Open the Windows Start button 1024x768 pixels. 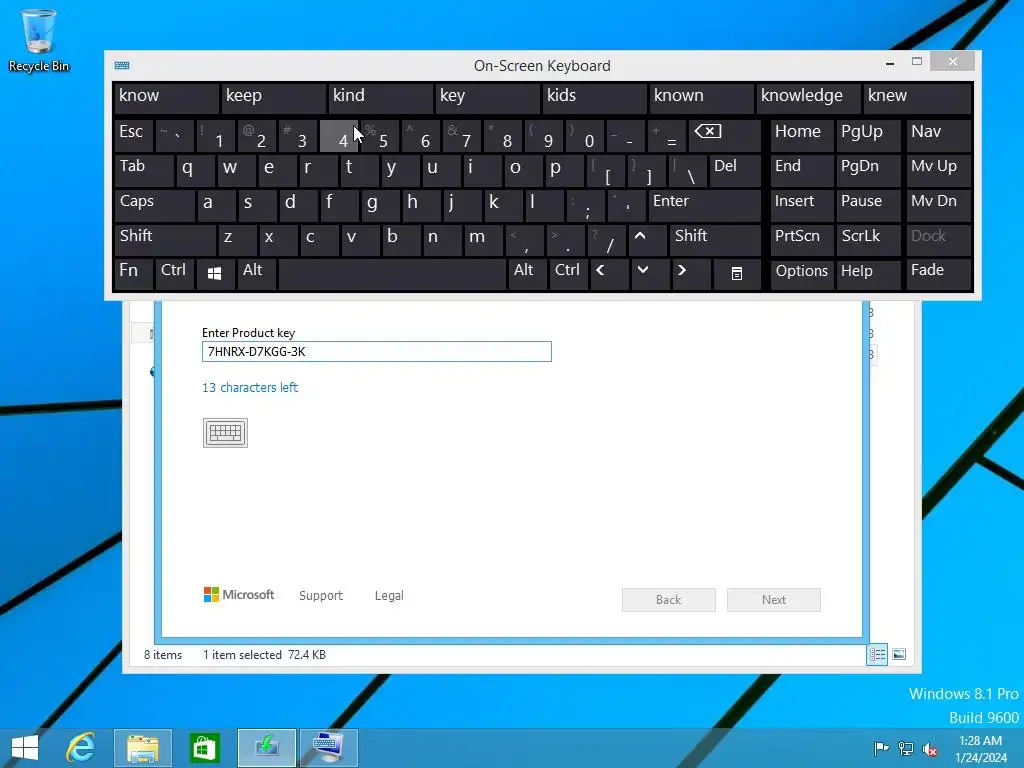coord(25,748)
